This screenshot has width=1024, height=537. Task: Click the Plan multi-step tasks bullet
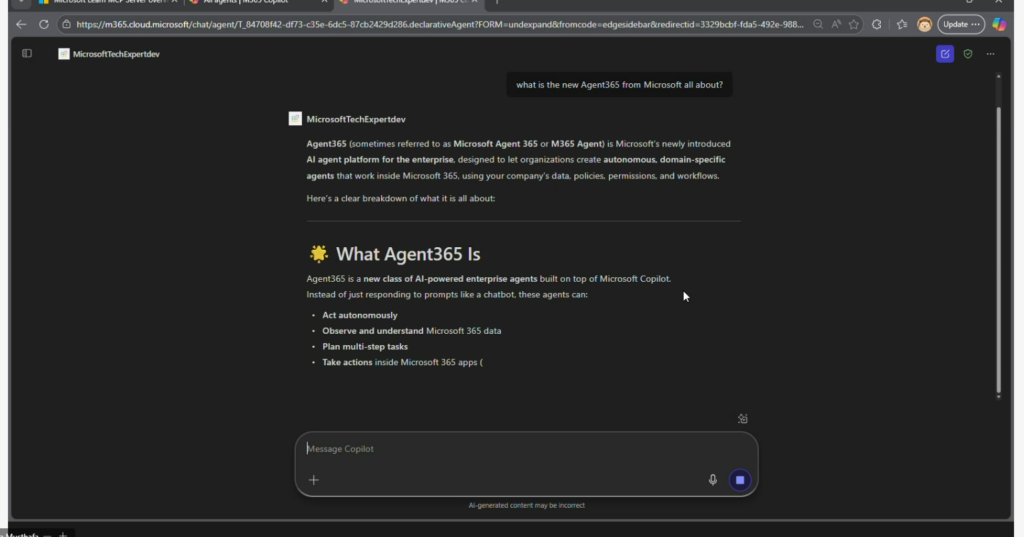tap(364, 346)
